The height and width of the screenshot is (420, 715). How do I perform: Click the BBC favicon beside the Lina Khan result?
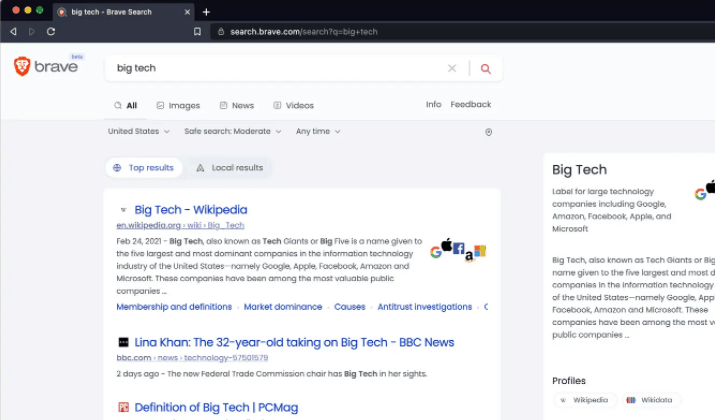(x=123, y=342)
